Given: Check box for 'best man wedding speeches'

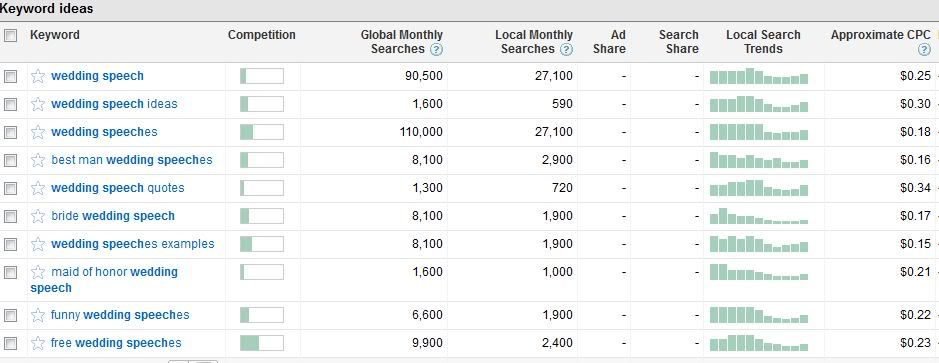Looking at the screenshot, I should [x=10, y=160].
